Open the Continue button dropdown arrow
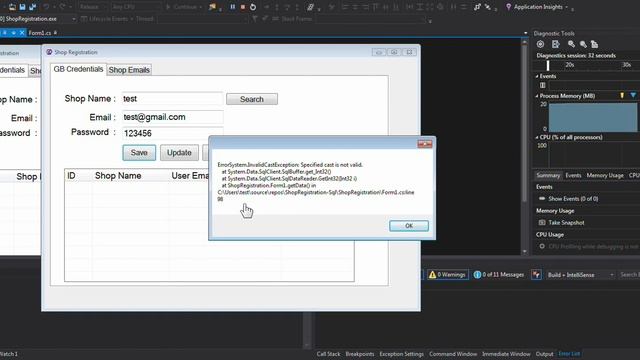 [201, 7]
